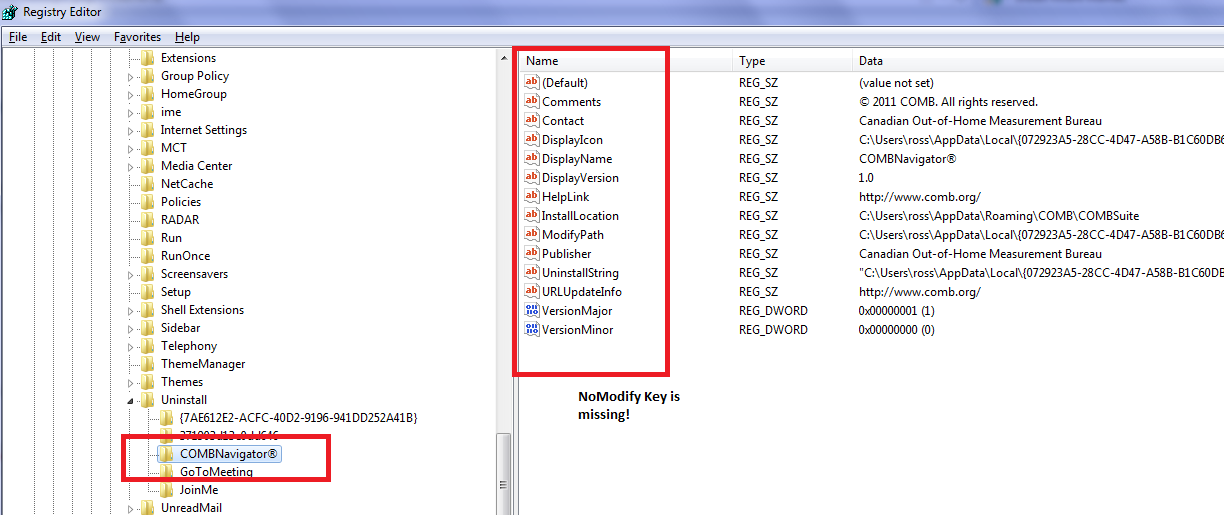Select the Run registry key
The height and width of the screenshot is (515, 1224).
pos(171,238)
